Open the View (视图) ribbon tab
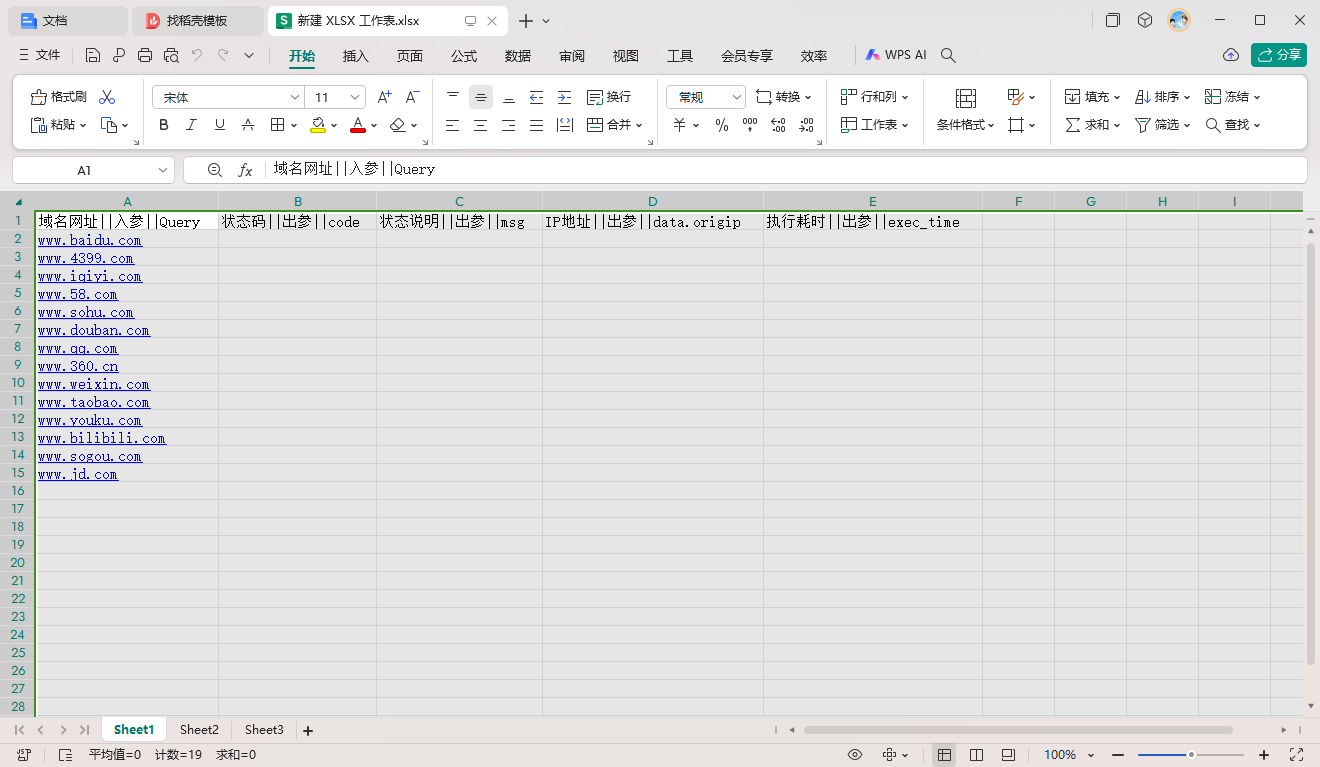Viewport: 1320px width, 767px height. [x=626, y=56]
